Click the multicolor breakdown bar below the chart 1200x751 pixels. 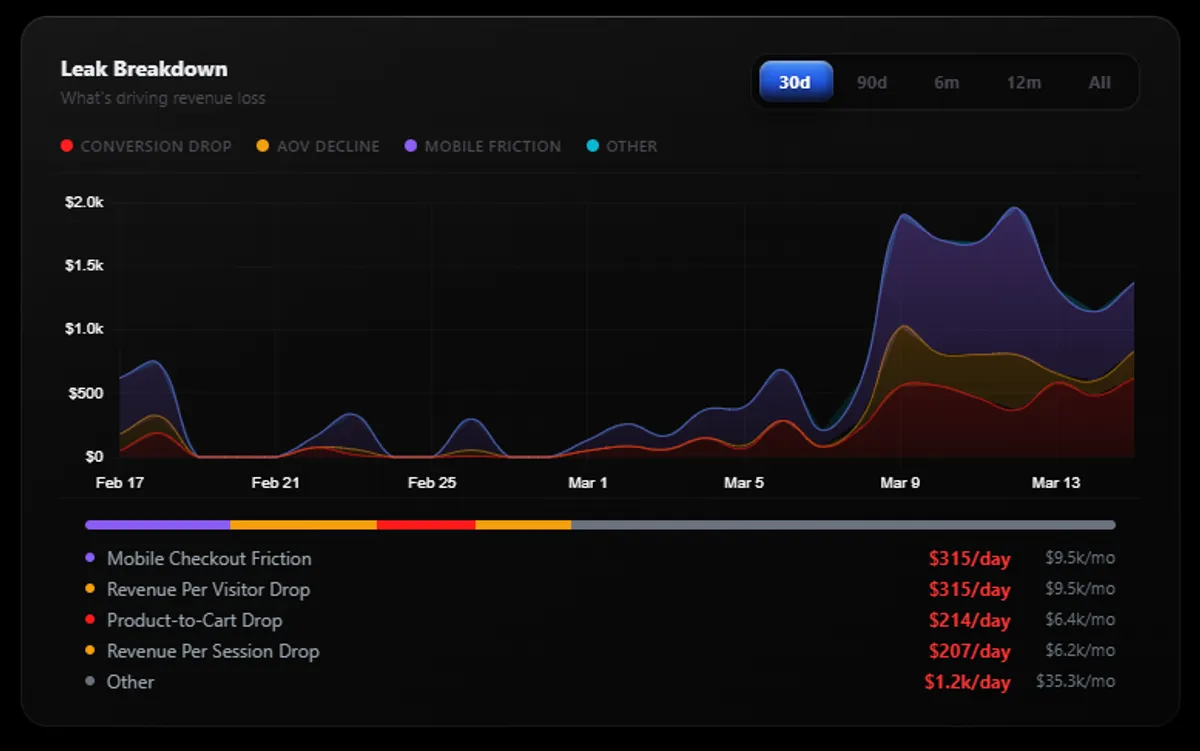(600, 524)
